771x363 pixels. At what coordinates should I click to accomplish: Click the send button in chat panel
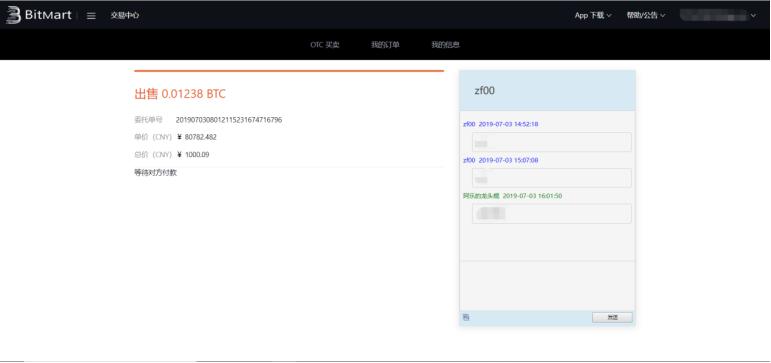pos(612,317)
